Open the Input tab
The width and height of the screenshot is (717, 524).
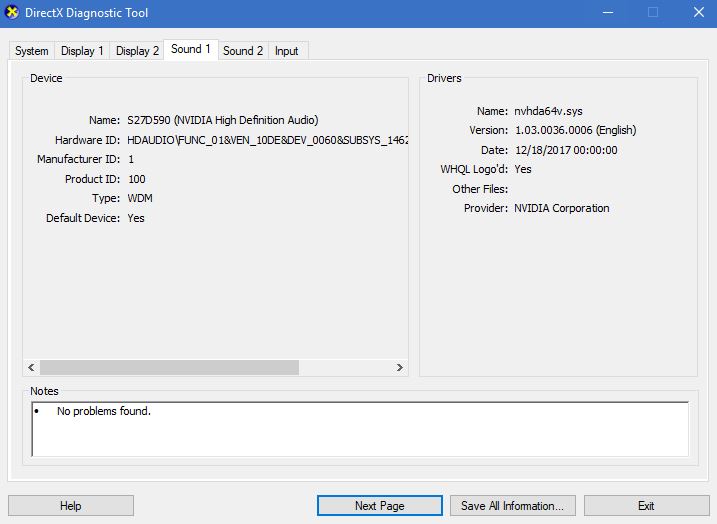(x=287, y=51)
